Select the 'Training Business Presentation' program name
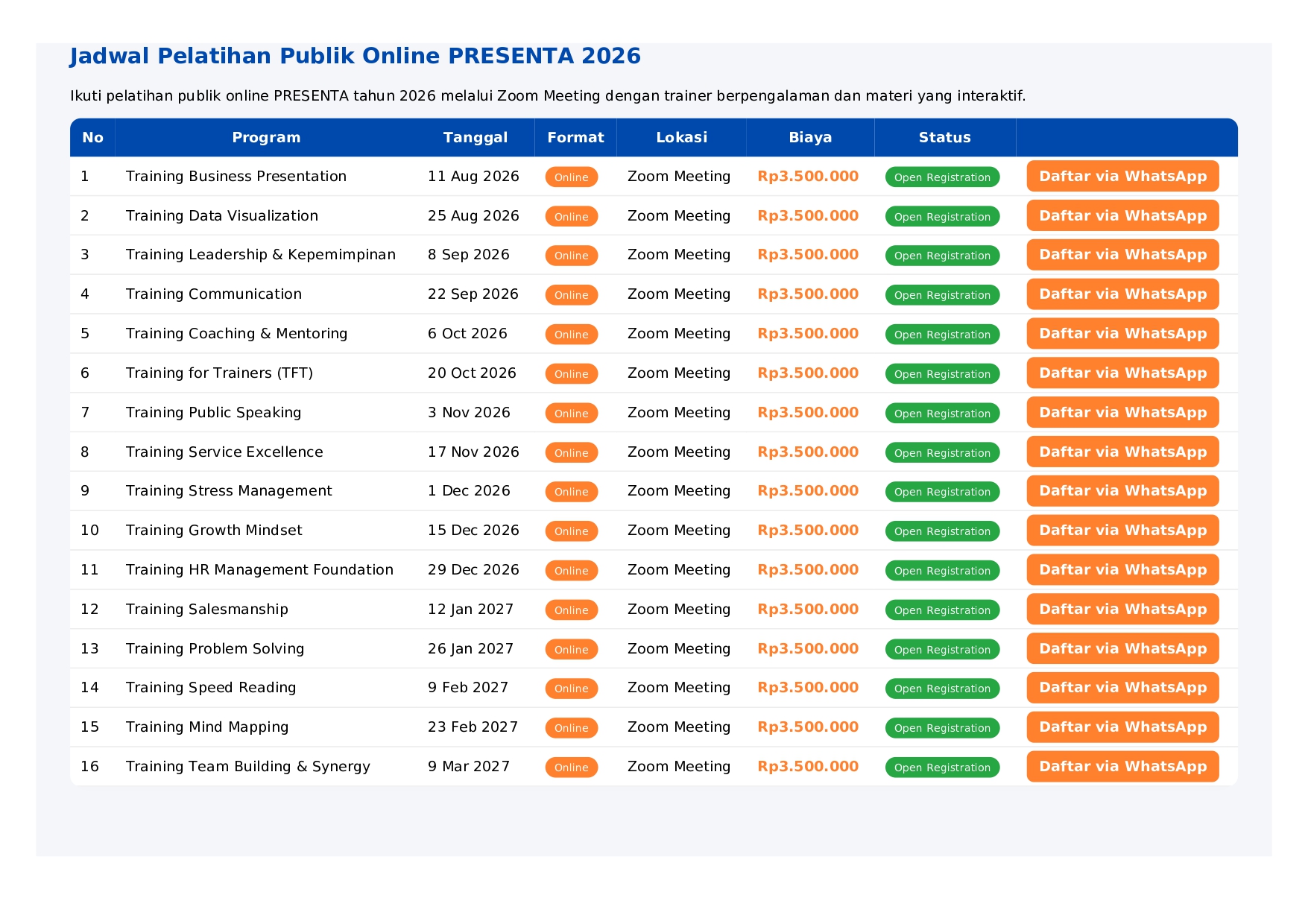Screen dimensions: 1308x924 tap(236, 177)
